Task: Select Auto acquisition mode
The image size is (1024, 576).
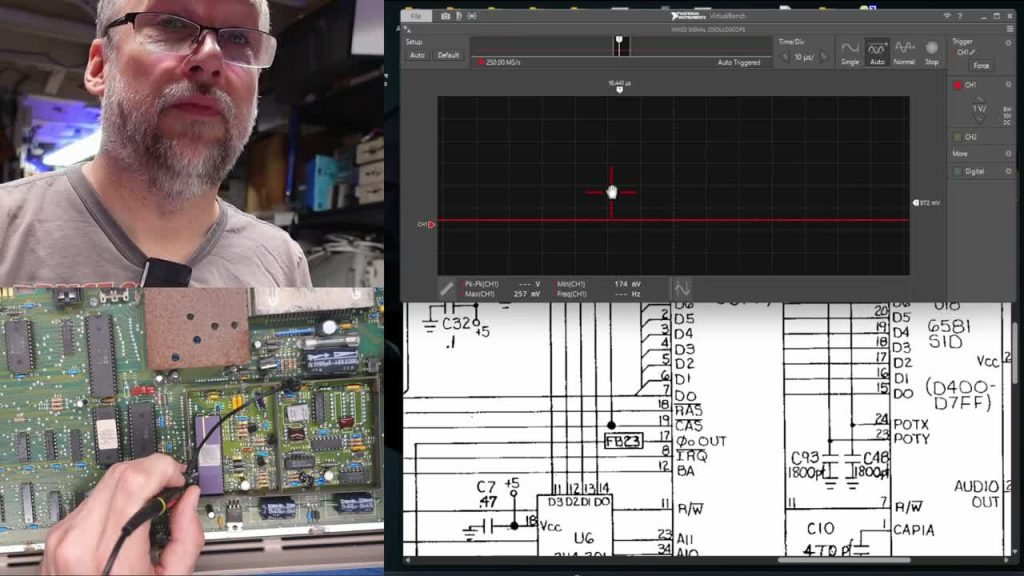Action: click(x=877, y=52)
